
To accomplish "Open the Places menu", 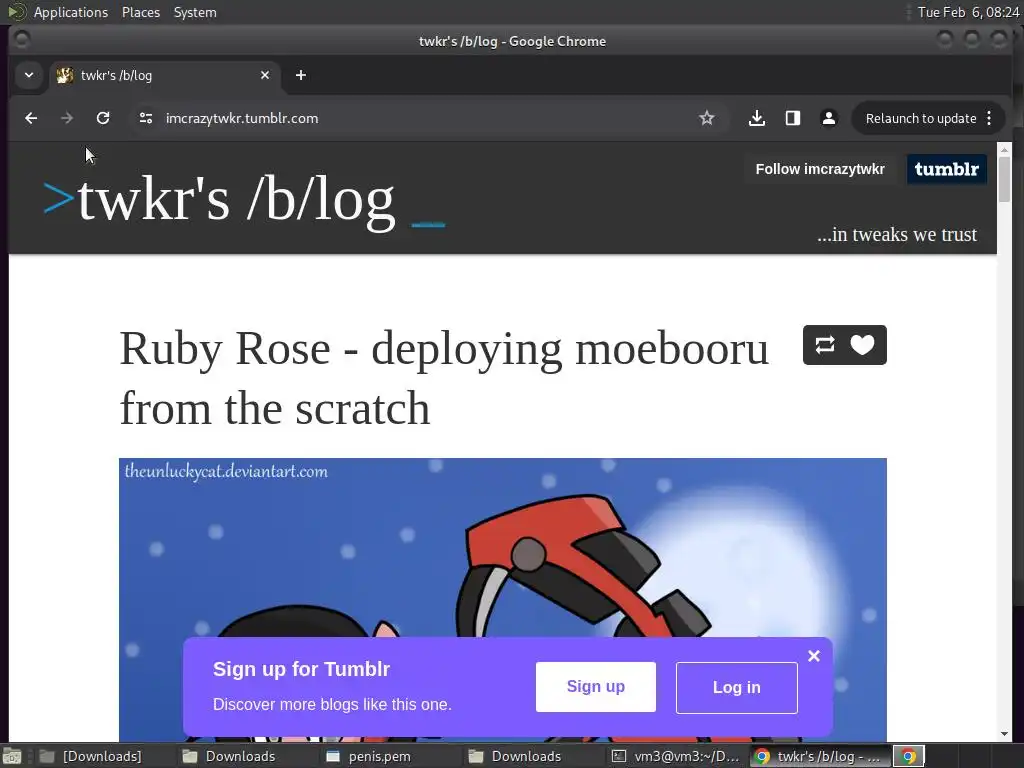I will pyautogui.click(x=140, y=12).
